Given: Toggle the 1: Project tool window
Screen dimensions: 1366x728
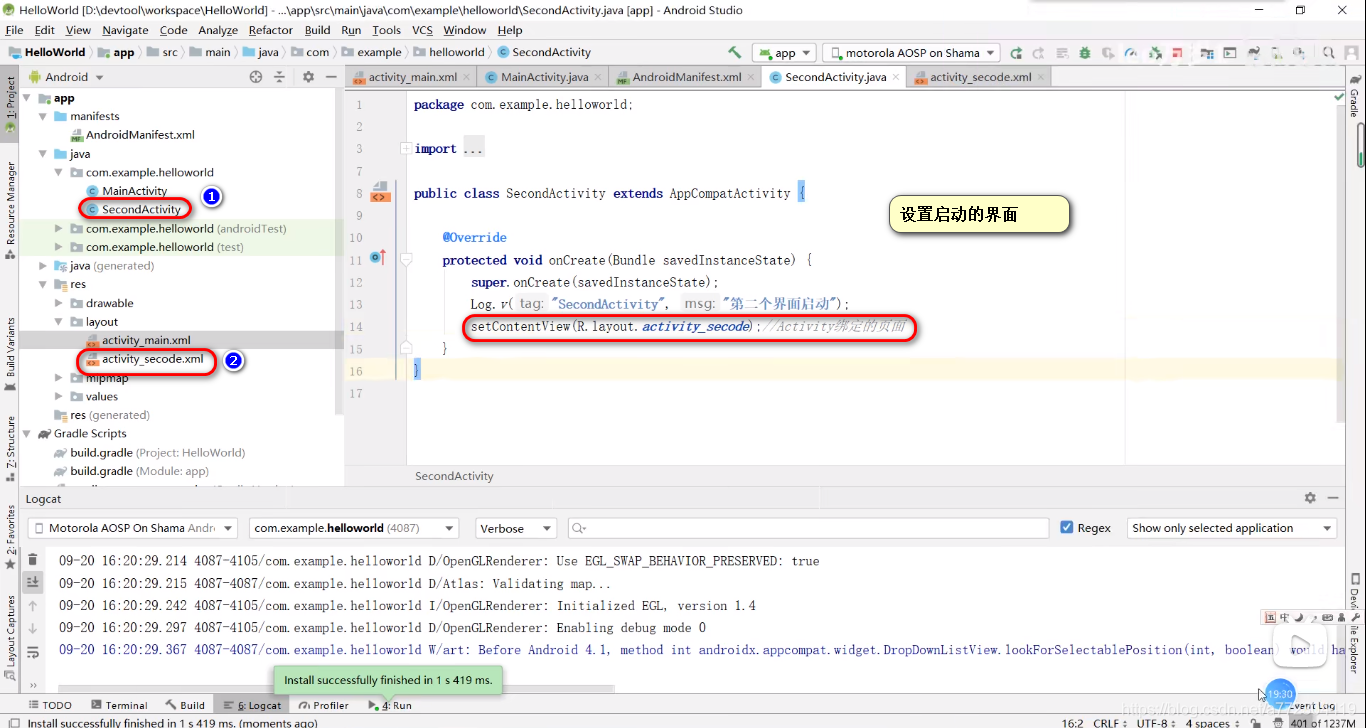Looking at the screenshot, I should tap(9, 105).
